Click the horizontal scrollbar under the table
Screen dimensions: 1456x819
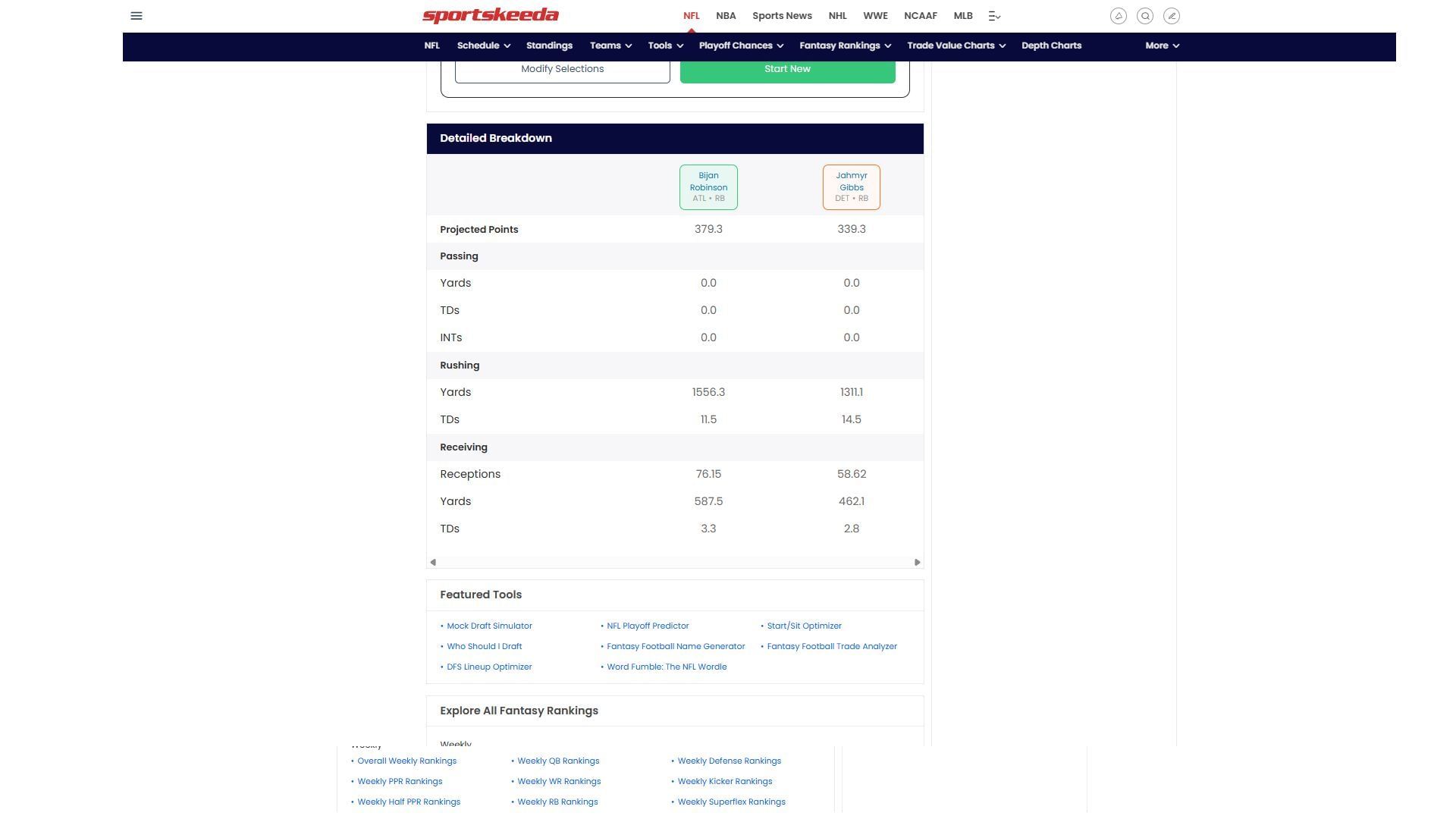tap(675, 563)
